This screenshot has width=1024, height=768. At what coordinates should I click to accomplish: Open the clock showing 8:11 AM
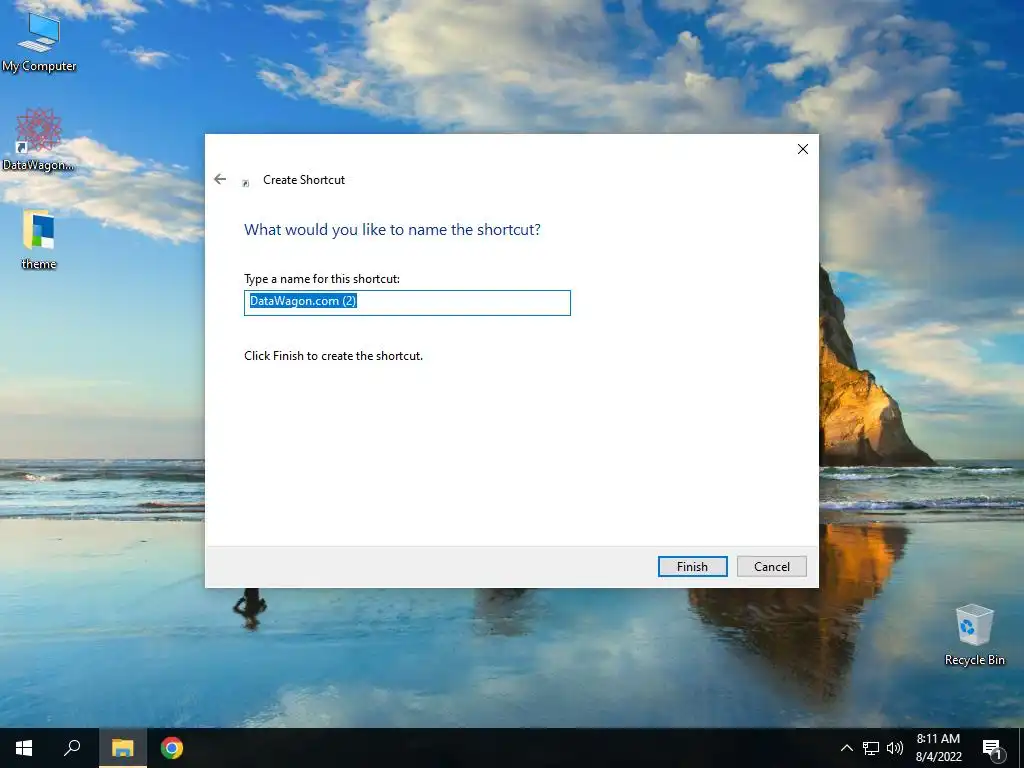pos(938,748)
